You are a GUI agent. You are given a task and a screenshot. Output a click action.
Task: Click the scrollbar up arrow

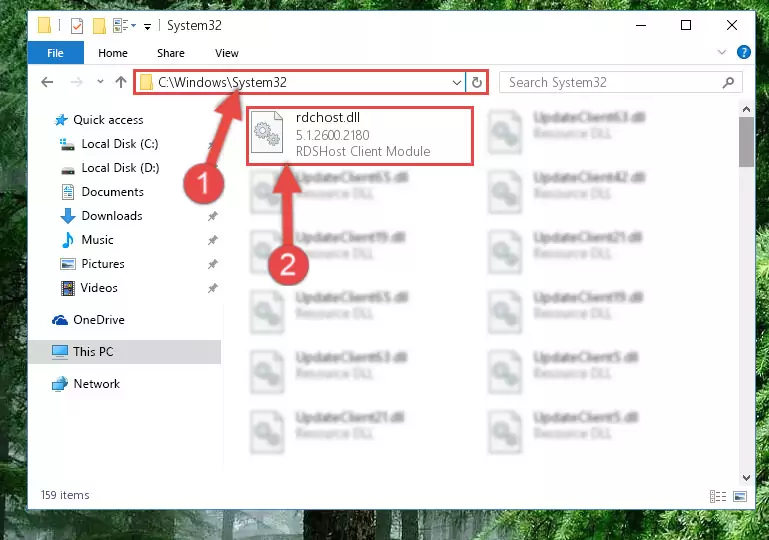click(x=746, y=109)
